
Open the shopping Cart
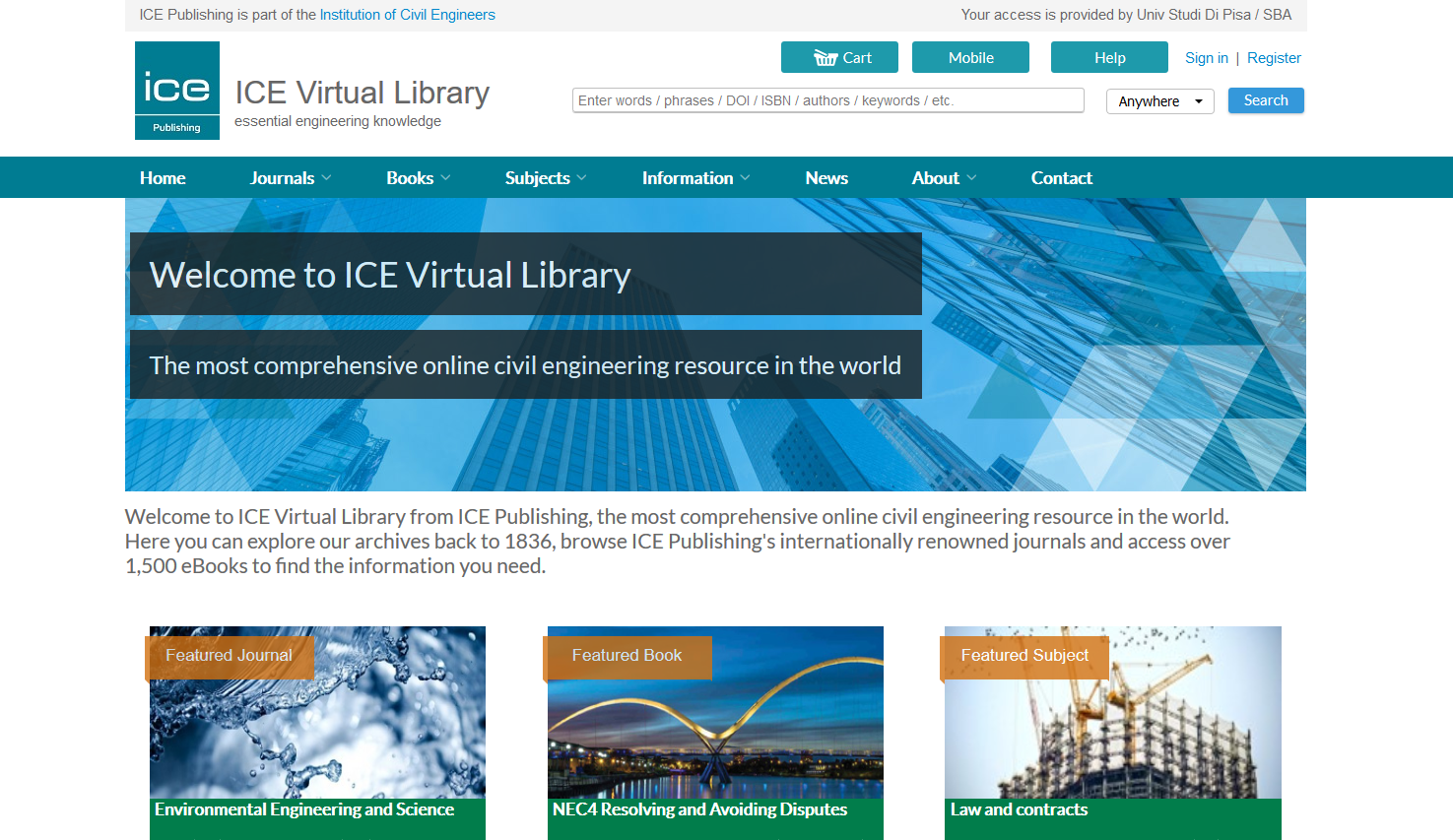(x=839, y=57)
